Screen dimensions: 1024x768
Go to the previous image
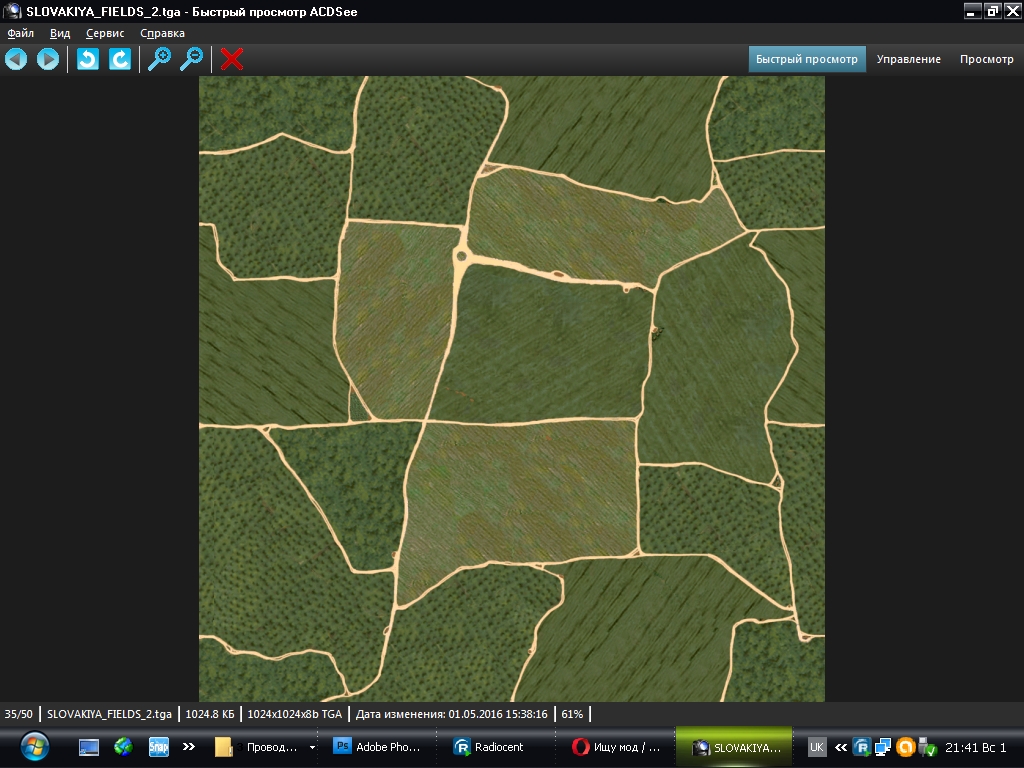[x=16, y=59]
